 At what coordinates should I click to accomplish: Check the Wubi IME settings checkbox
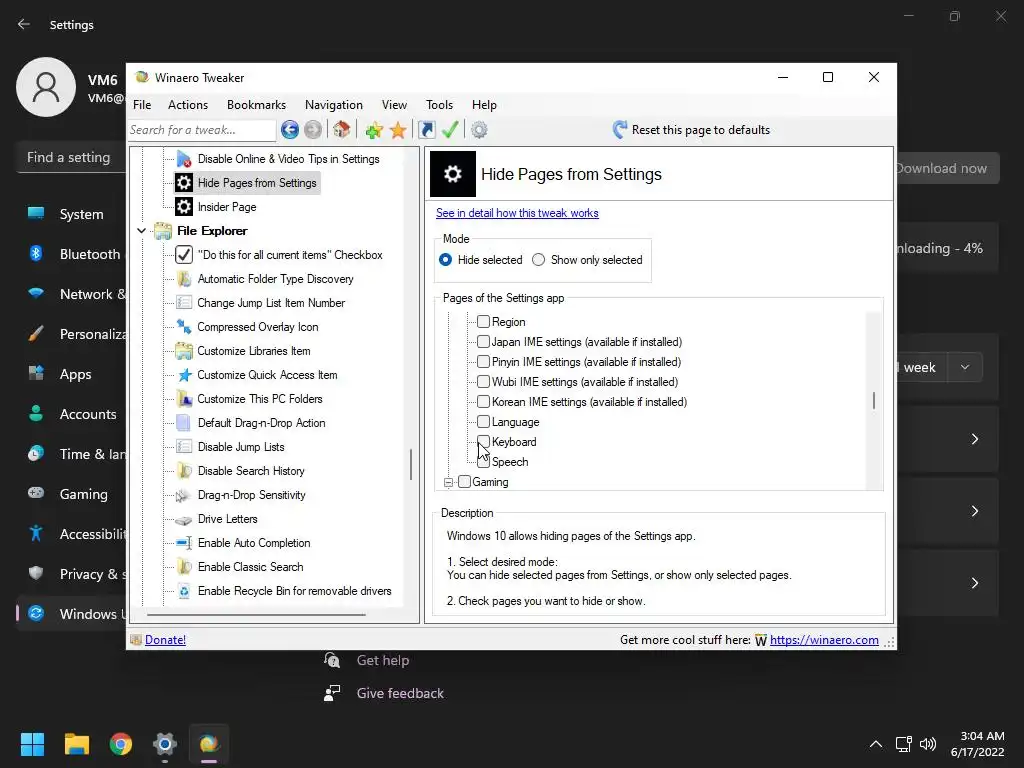pyautogui.click(x=483, y=381)
